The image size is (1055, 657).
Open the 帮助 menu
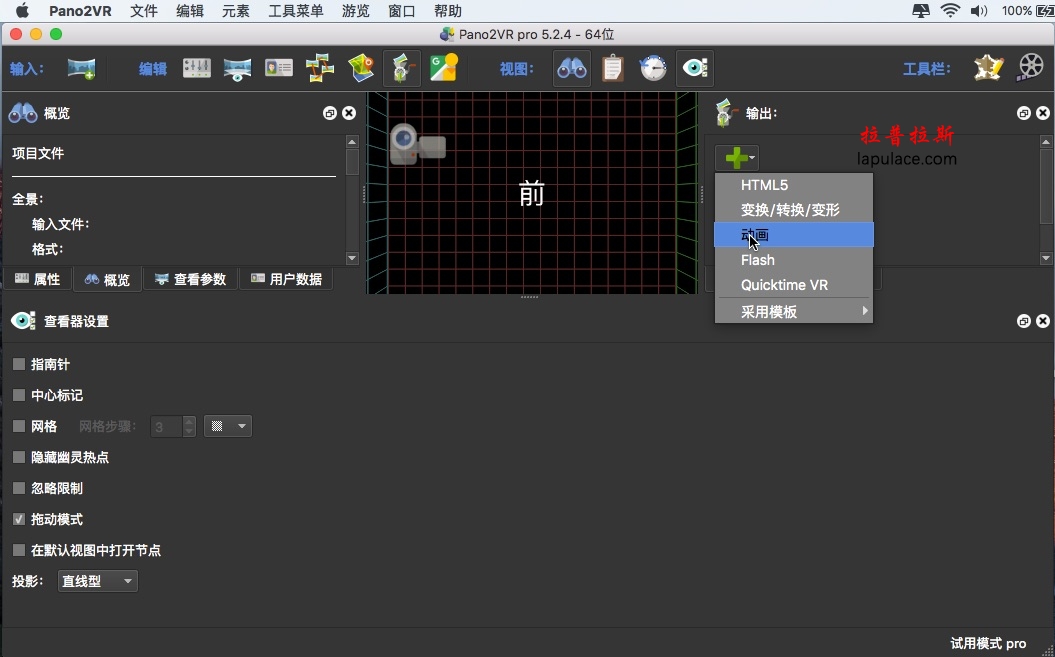(x=447, y=11)
